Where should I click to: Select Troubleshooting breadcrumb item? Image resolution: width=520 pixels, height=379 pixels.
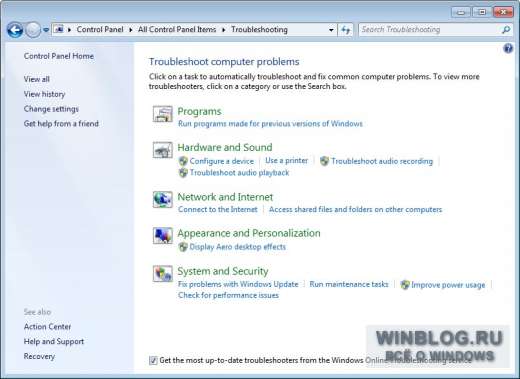point(259,29)
